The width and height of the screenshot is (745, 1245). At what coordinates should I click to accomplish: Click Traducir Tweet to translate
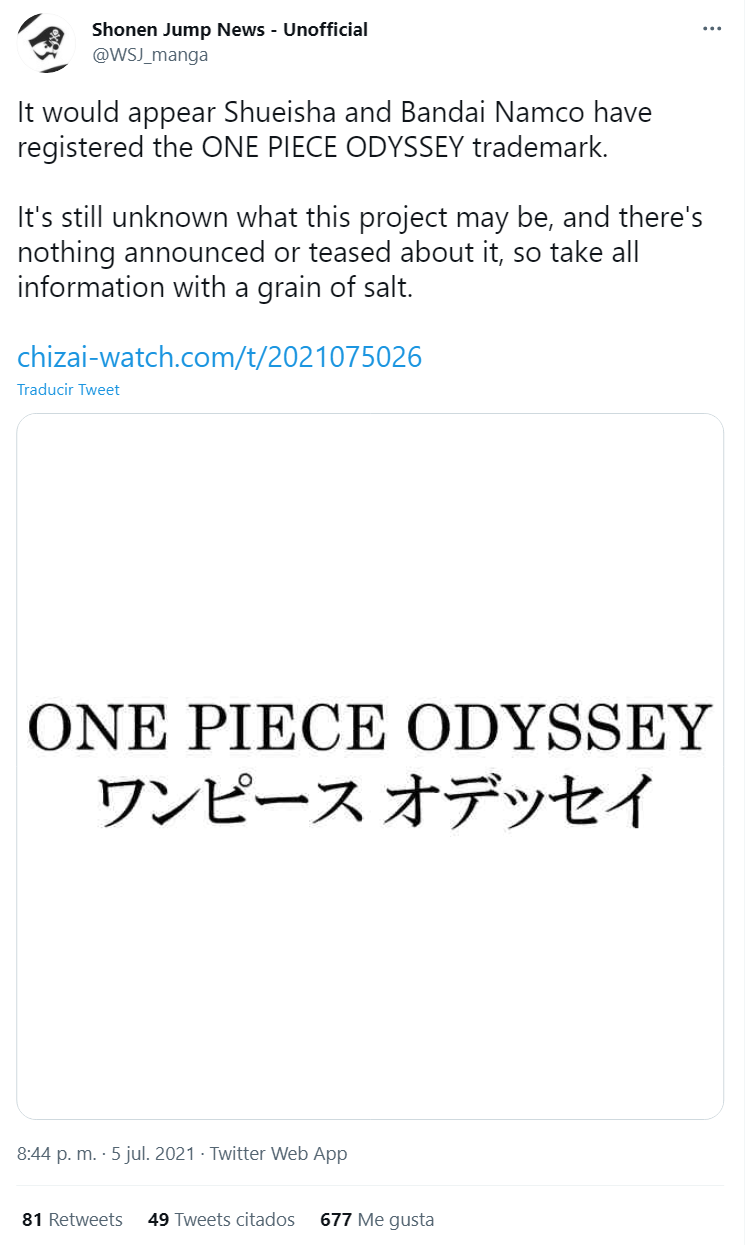(68, 390)
